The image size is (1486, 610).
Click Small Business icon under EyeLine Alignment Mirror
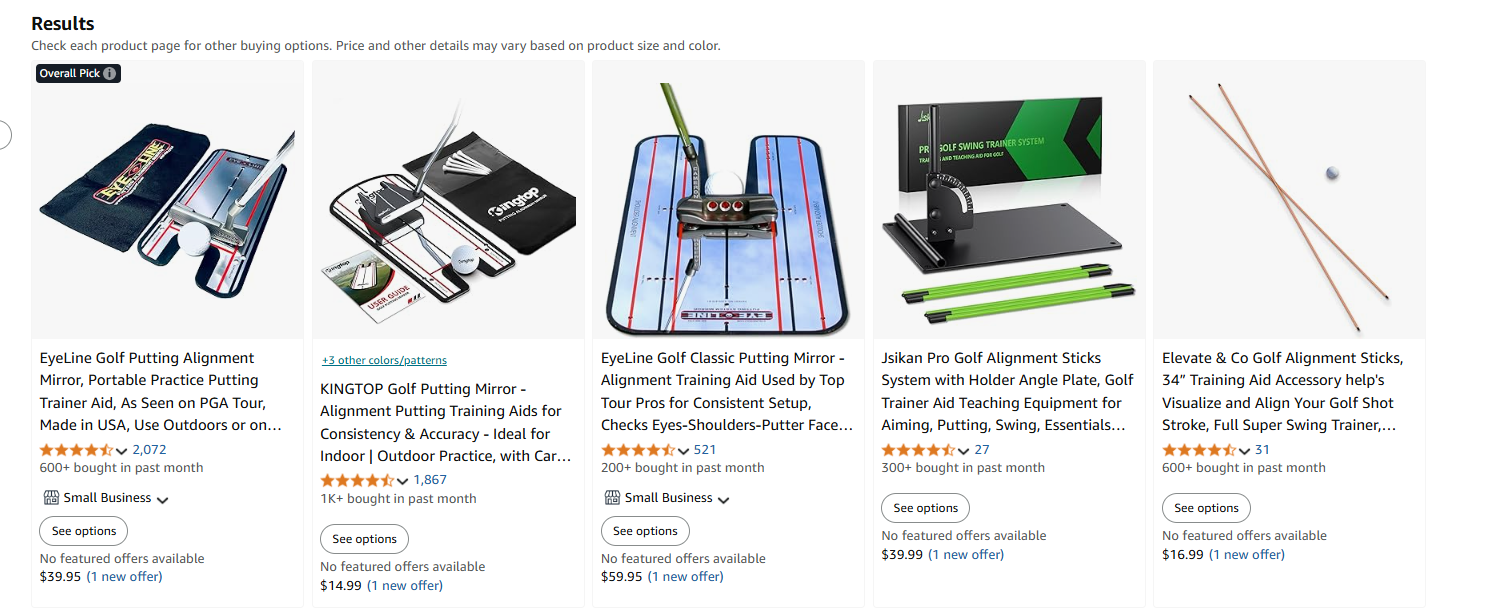coord(51,498)
